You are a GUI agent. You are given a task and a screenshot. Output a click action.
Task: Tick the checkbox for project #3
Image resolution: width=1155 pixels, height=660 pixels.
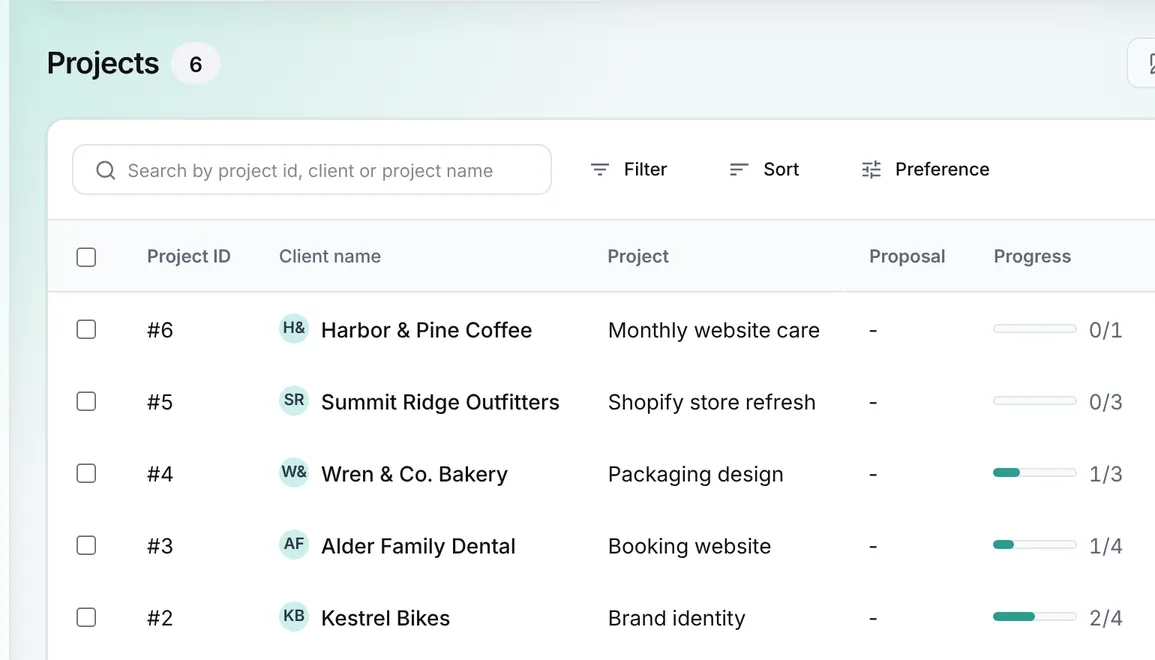tap(86, 545)
